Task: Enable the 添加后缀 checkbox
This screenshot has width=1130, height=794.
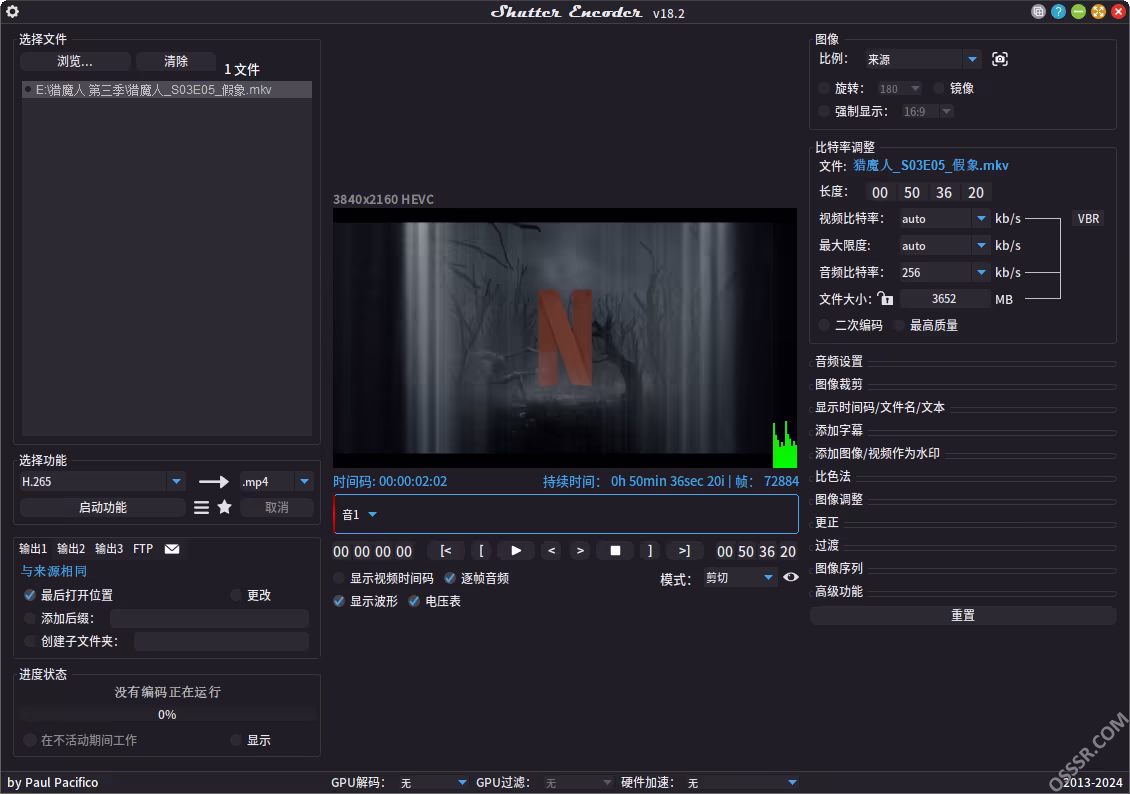Action: 30,618
